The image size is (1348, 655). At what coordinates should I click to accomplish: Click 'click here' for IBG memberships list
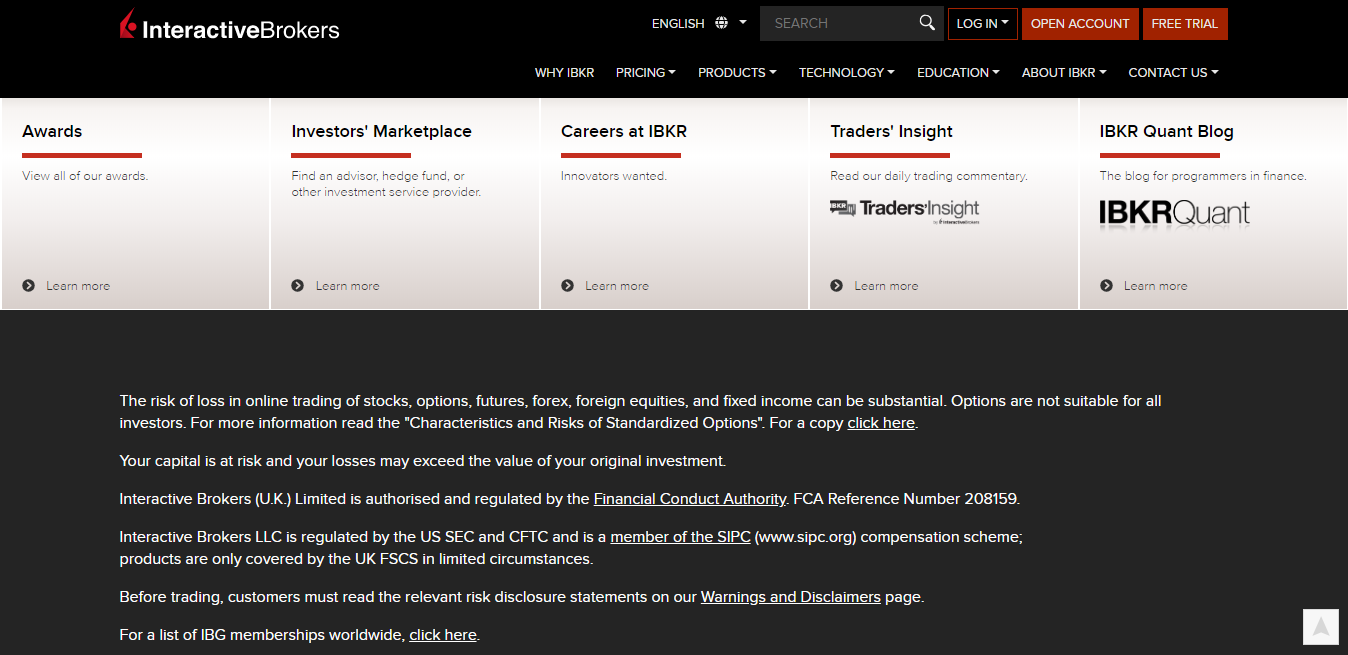[x=443, y=635]
